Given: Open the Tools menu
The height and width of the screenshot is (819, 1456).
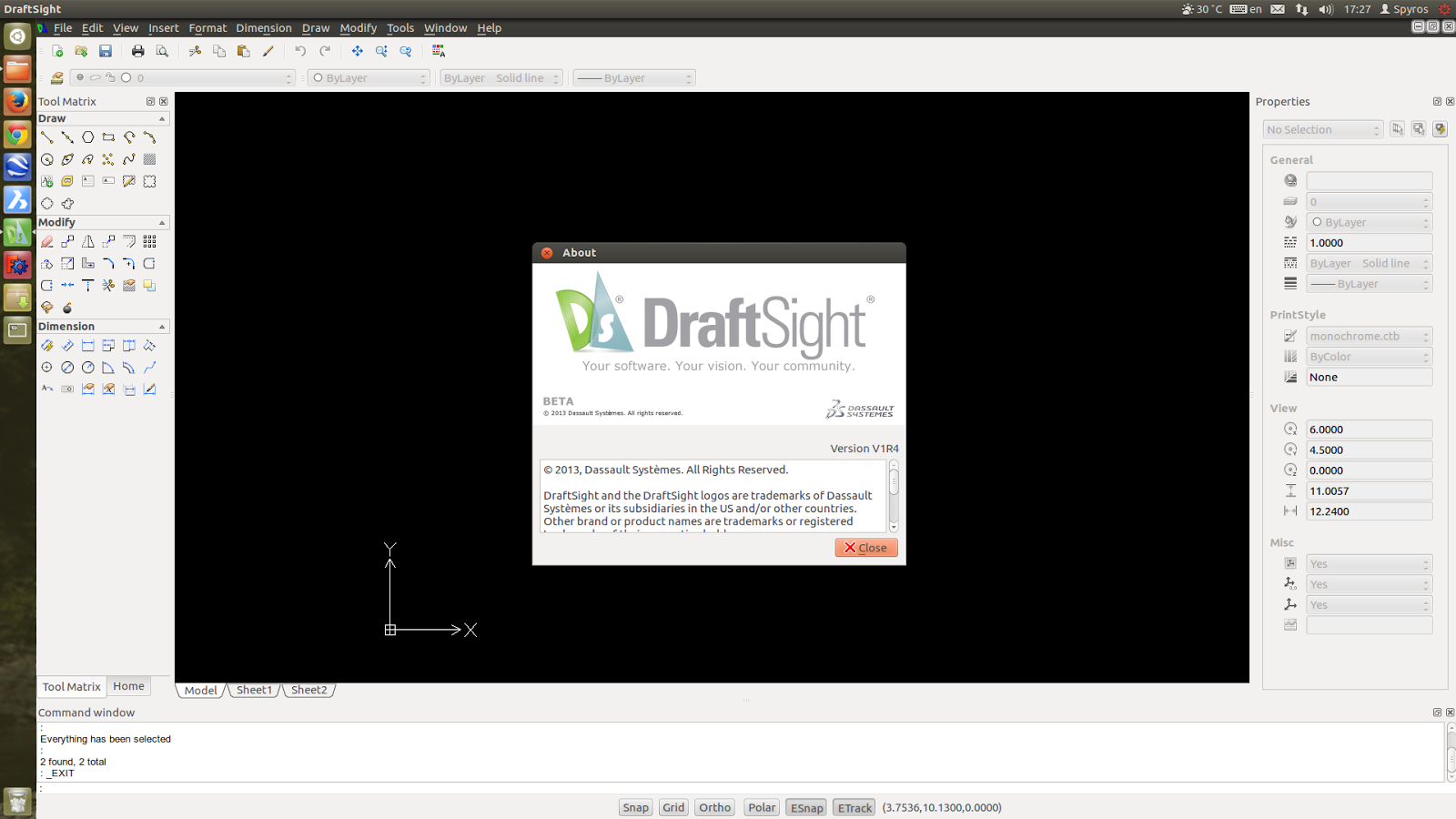Looking at the screenshot, I should pyautogui.click(x=400, y=28).
